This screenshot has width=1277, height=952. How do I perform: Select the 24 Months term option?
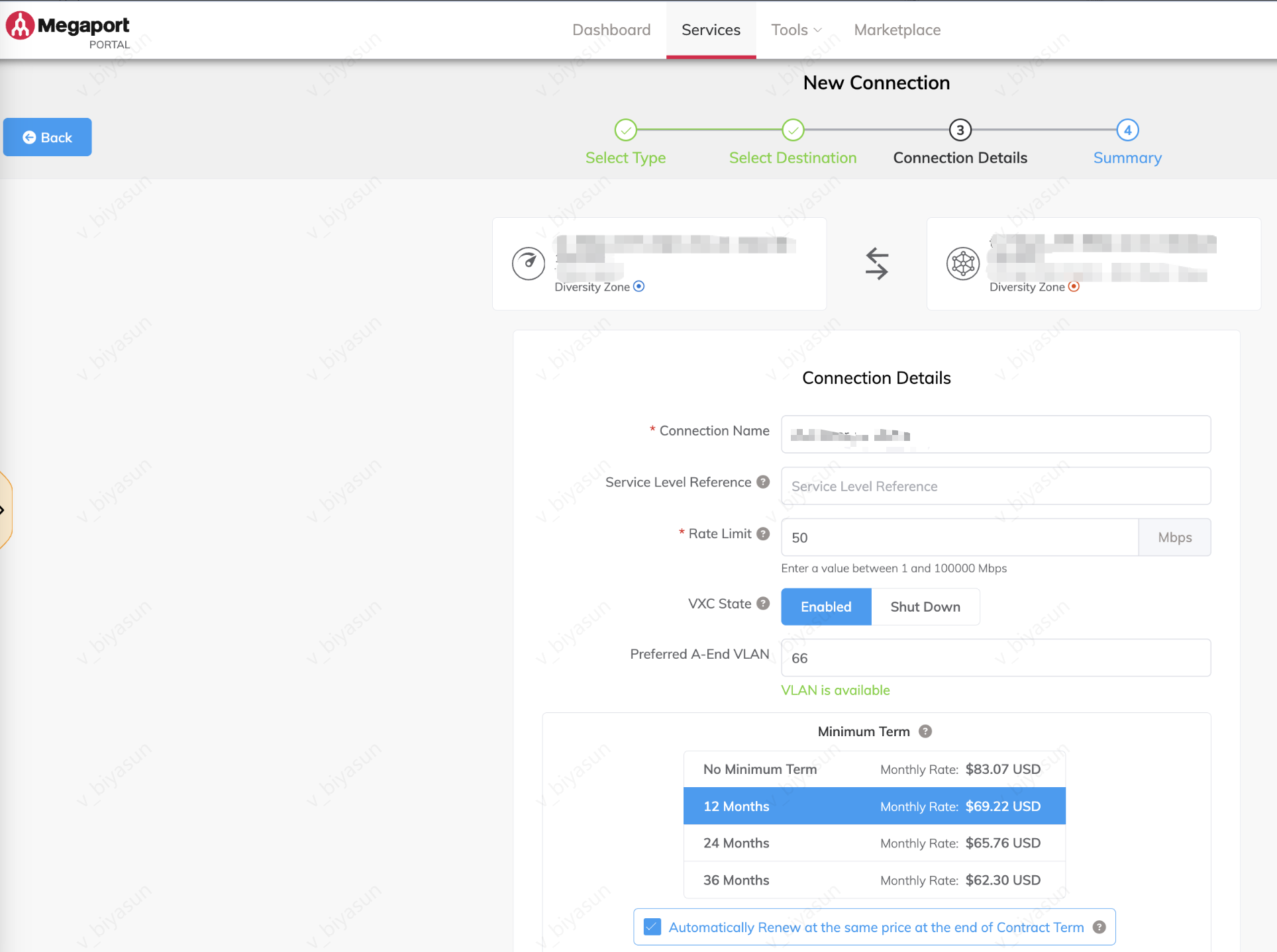[874, 843]
